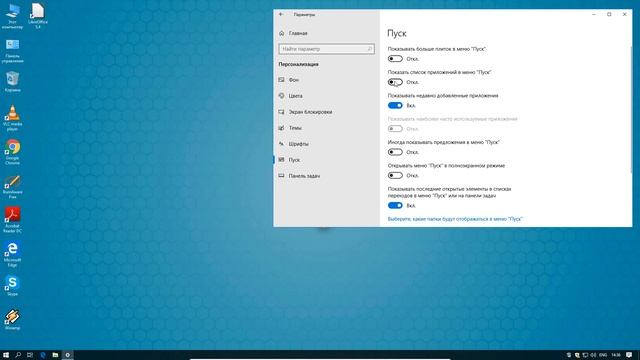Click the taskbar clock
The width and height of the screenshot is (640, 360).
point(616,355)
